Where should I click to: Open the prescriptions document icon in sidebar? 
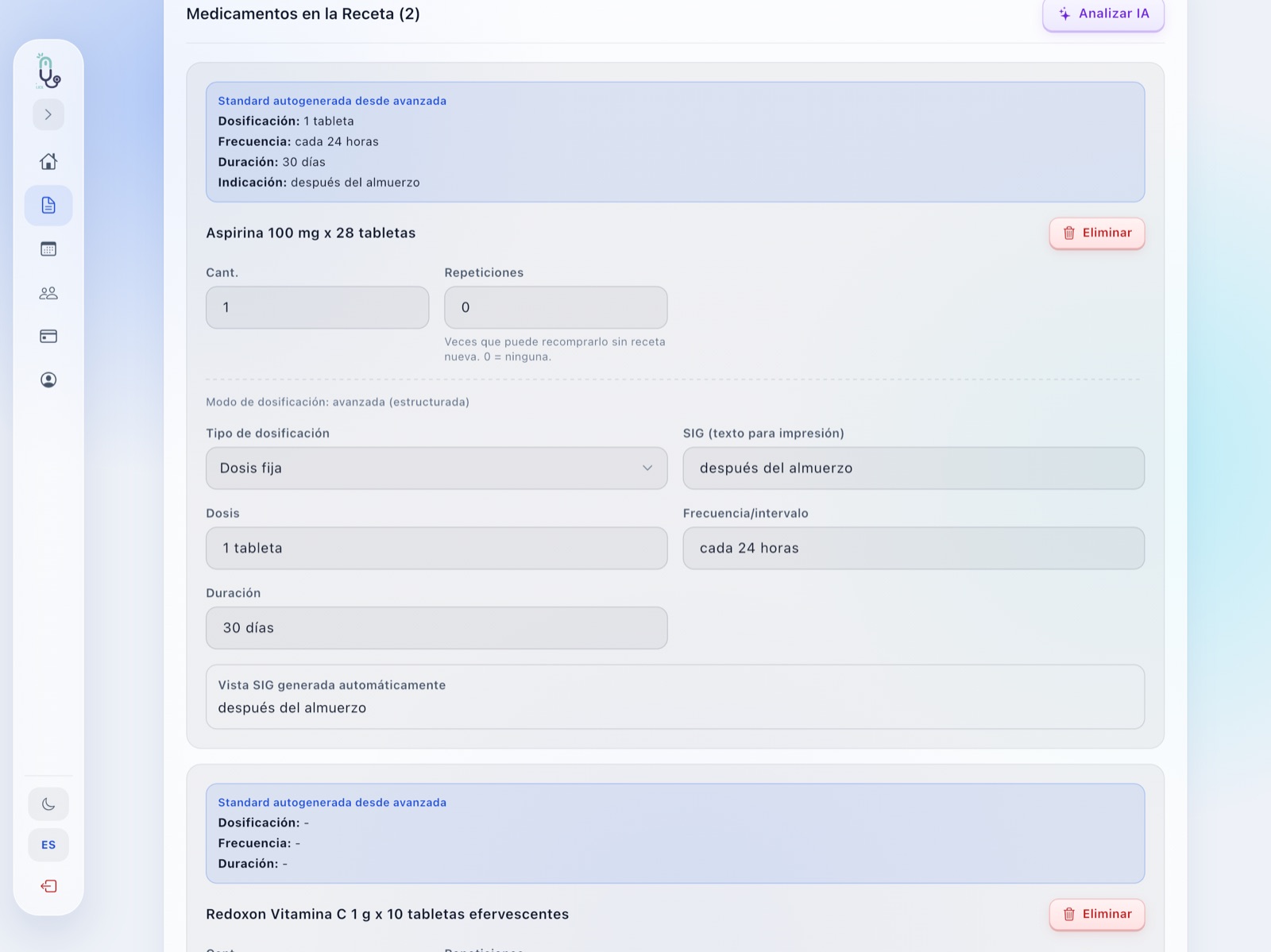click(x=48, y=206)
